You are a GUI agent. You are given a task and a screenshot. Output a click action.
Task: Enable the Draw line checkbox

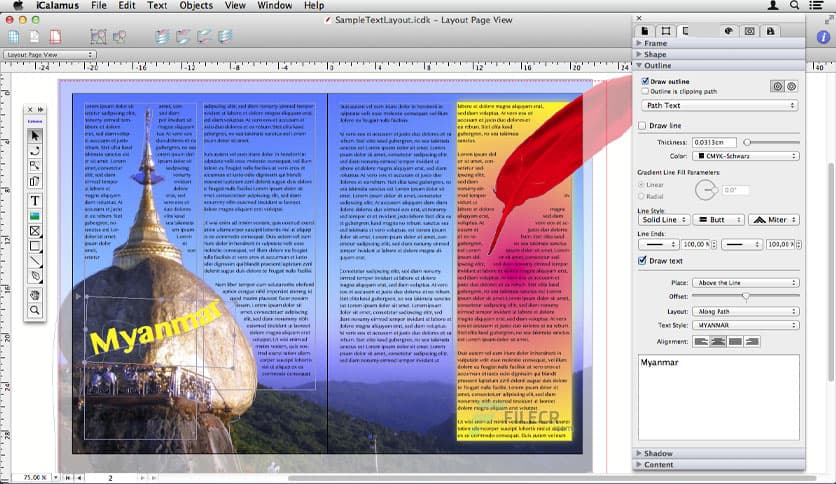click(x=643, y=126)
